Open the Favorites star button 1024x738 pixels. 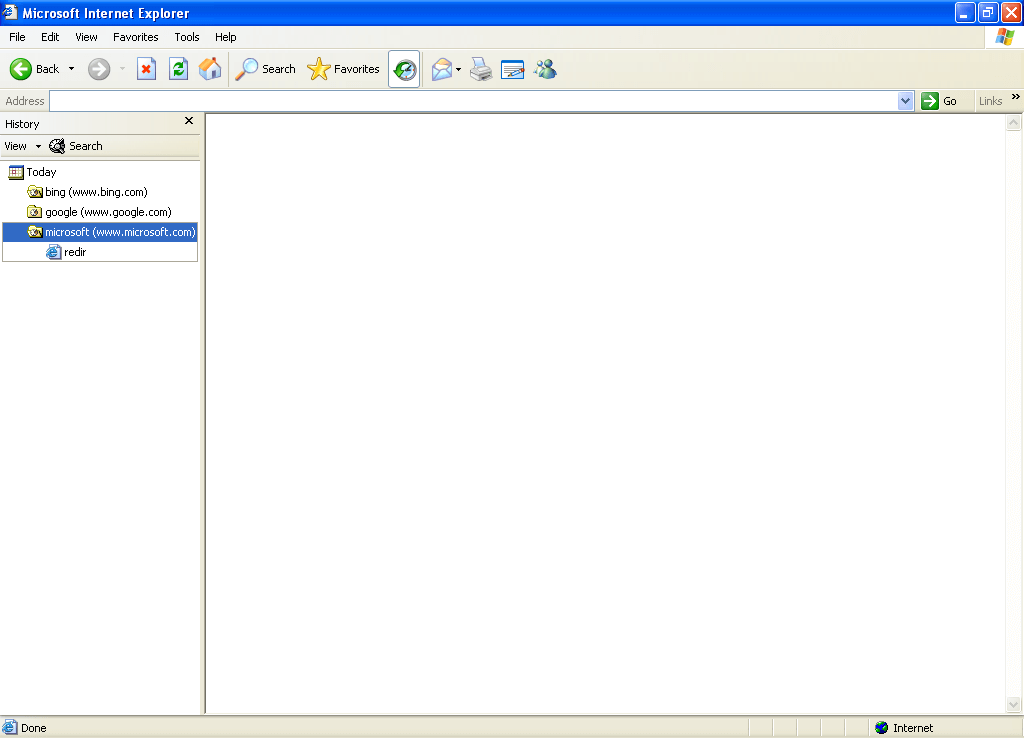[344, 69]
